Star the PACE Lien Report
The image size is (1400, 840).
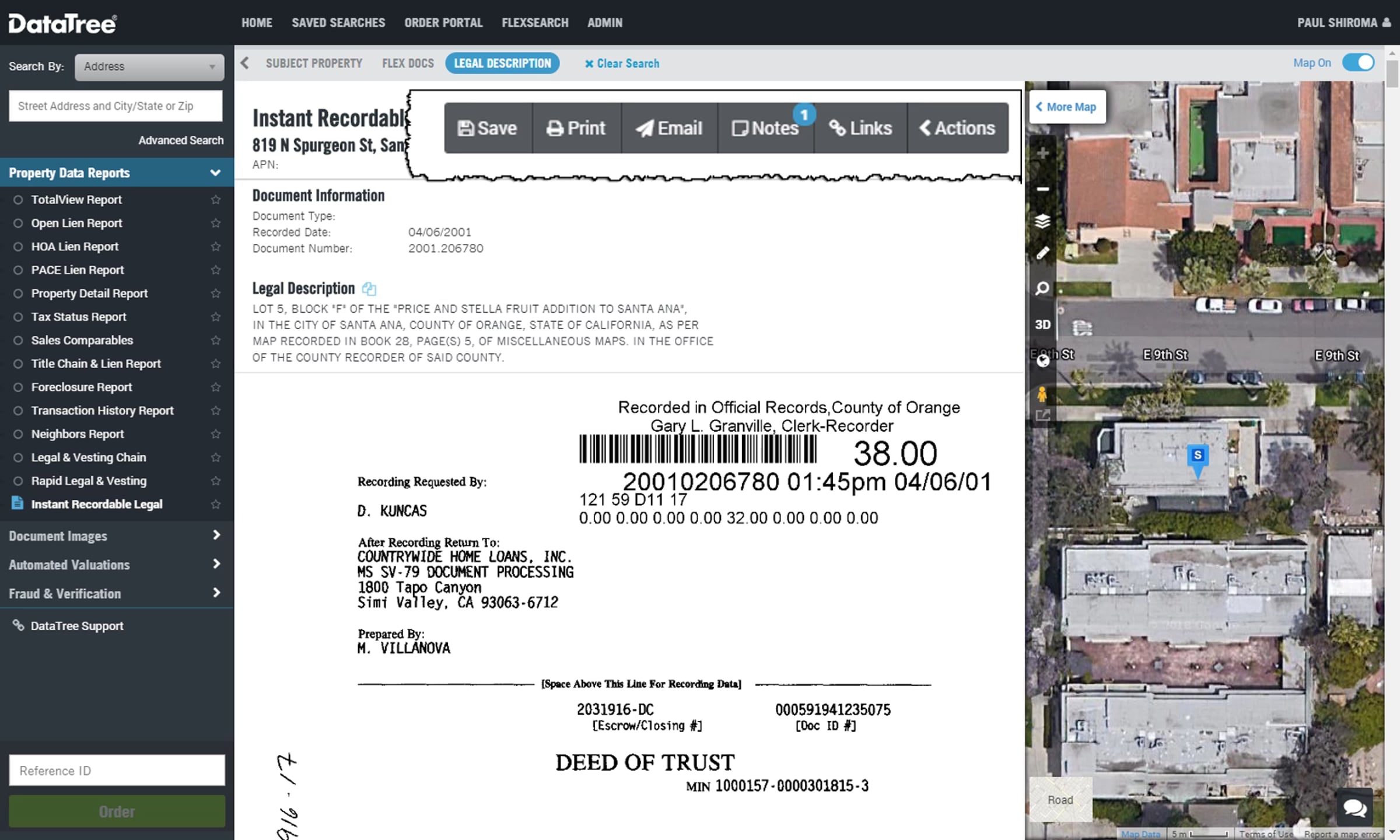coord(216,270)
